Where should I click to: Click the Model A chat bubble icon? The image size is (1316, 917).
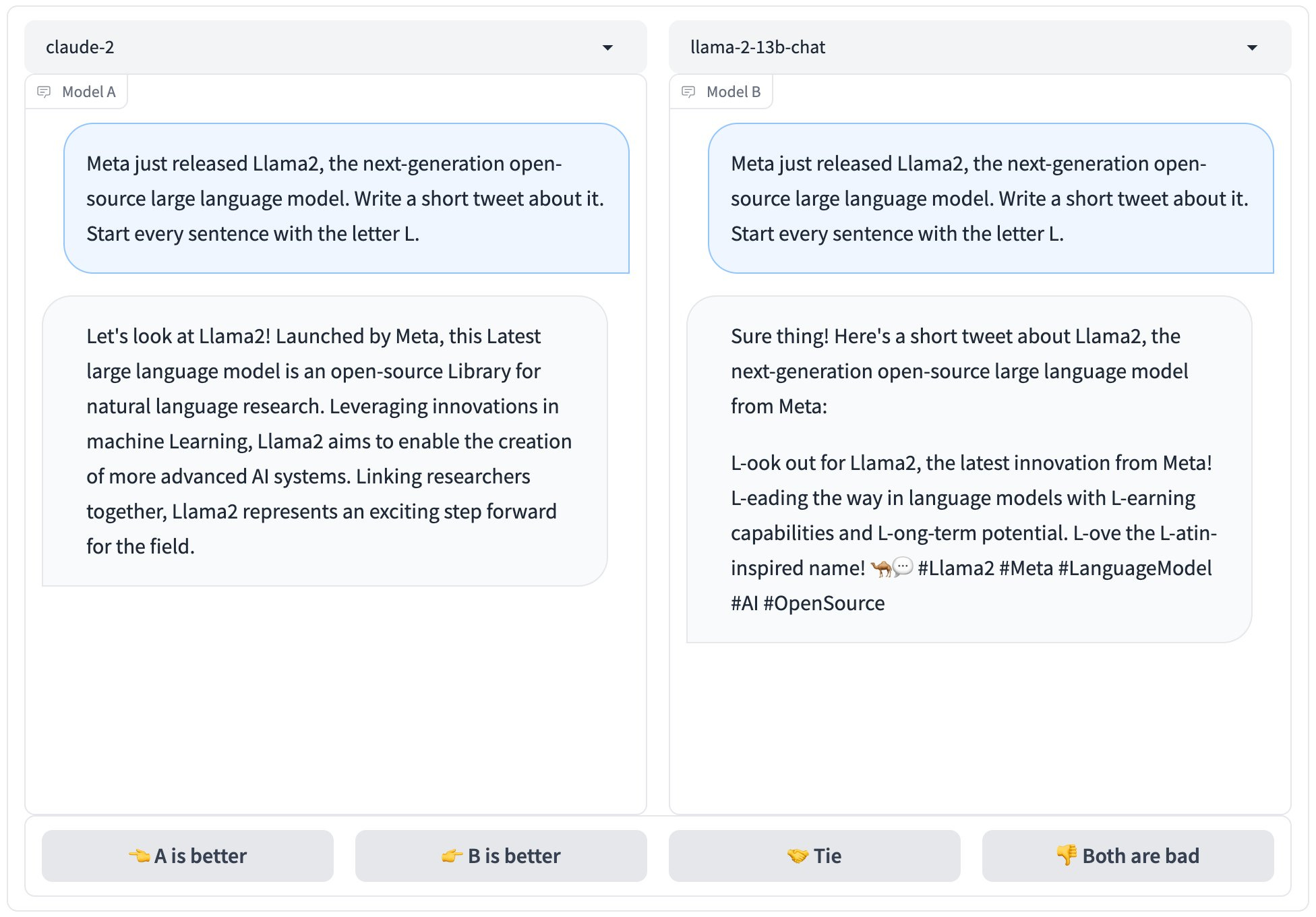[x=44, y=92]
